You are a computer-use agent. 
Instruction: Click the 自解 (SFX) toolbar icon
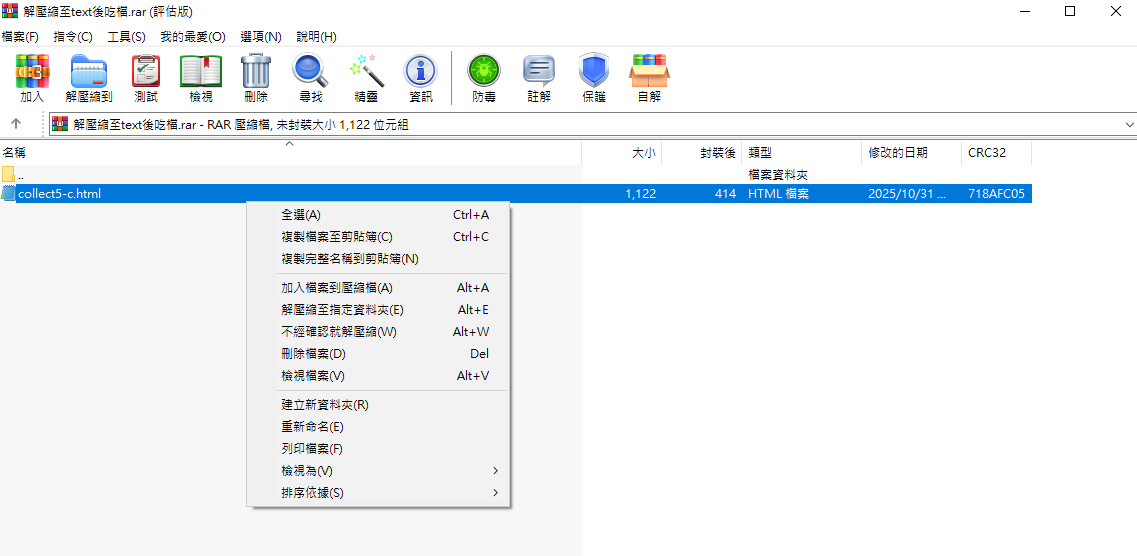pos(649,78)
